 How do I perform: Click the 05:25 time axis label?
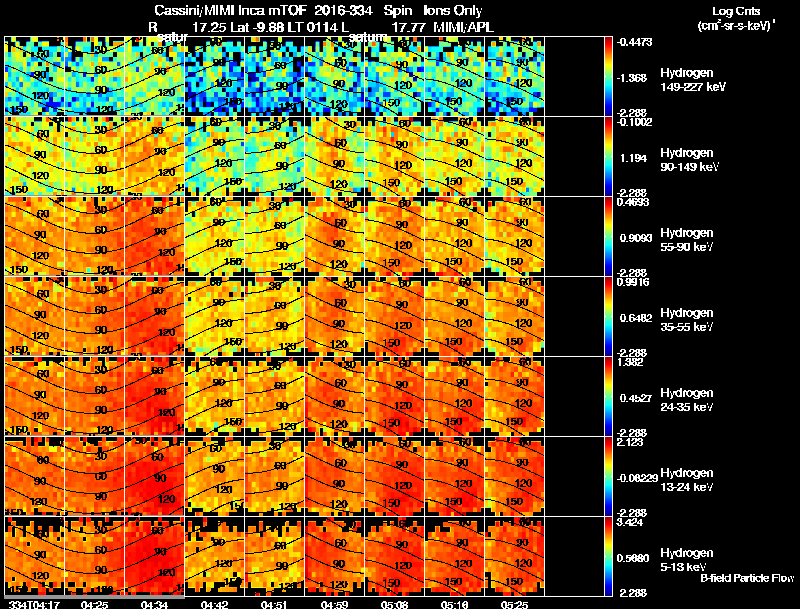[514, 604]
